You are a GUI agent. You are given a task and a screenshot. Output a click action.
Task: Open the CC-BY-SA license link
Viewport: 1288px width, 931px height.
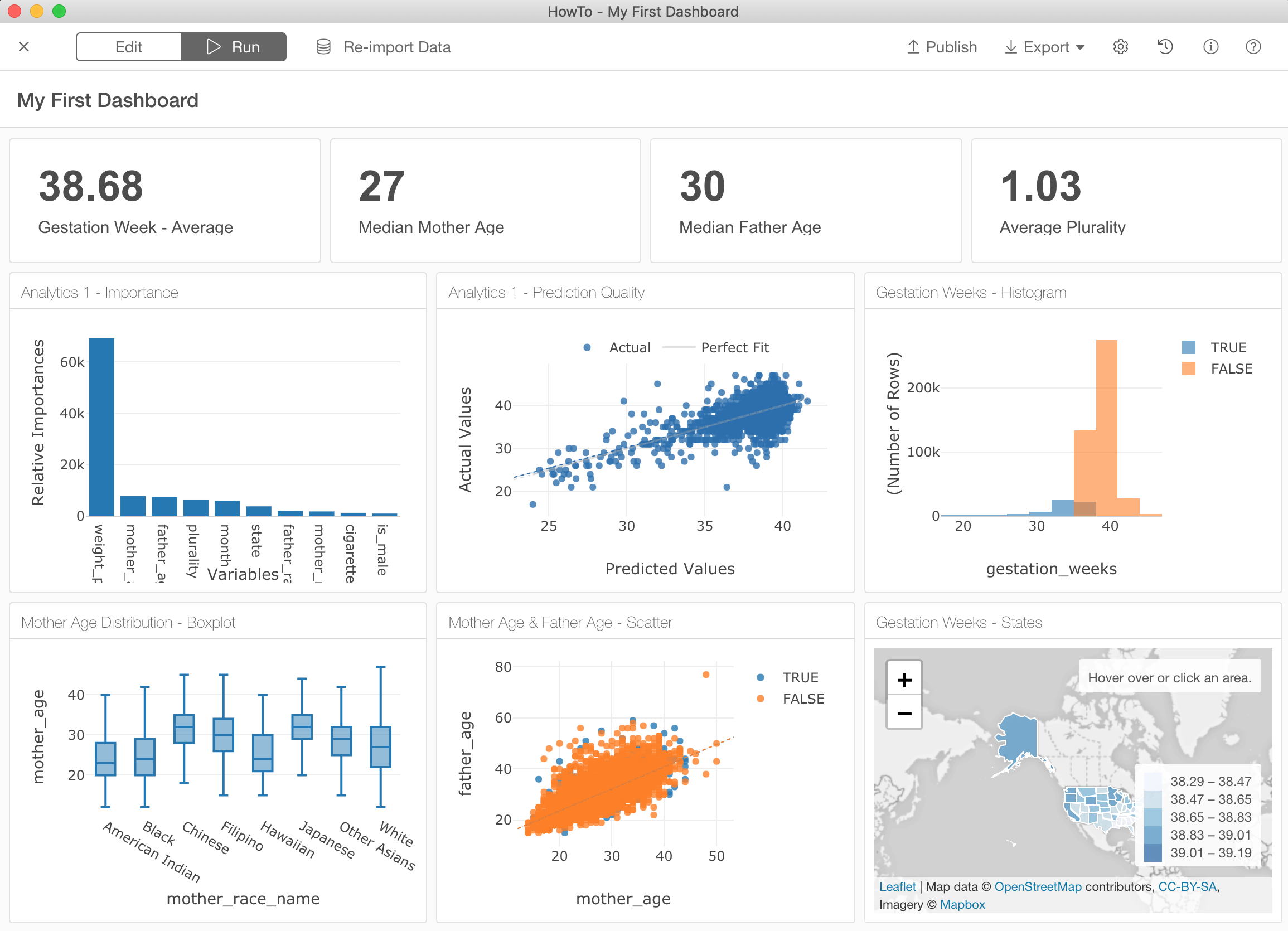tap(1187, 887)
